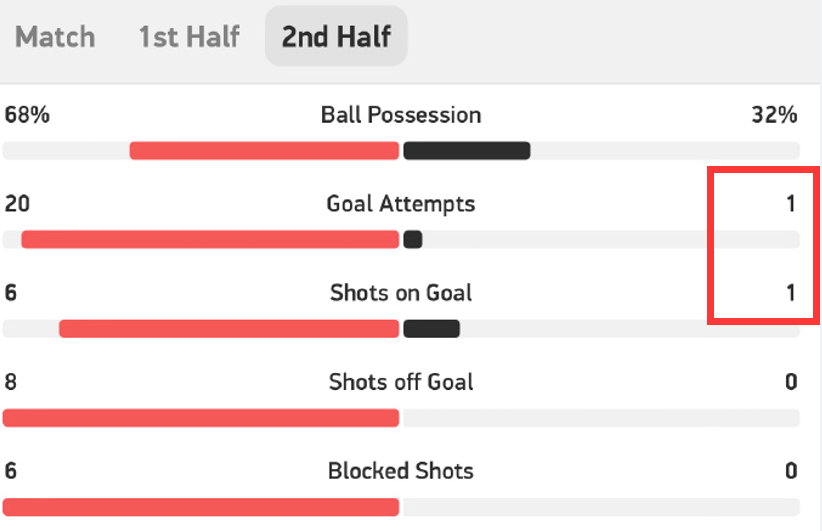Open the 1st Half tab

pos(189,37)
